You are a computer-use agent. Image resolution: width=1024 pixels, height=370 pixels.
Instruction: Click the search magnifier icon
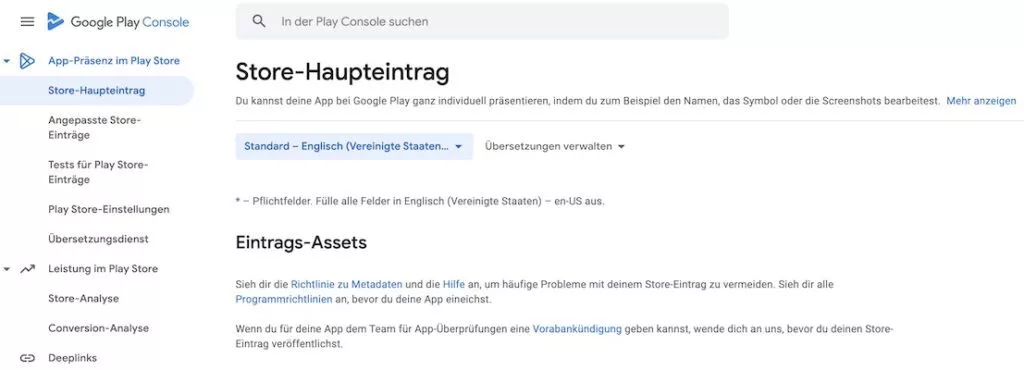click(259, 21)
